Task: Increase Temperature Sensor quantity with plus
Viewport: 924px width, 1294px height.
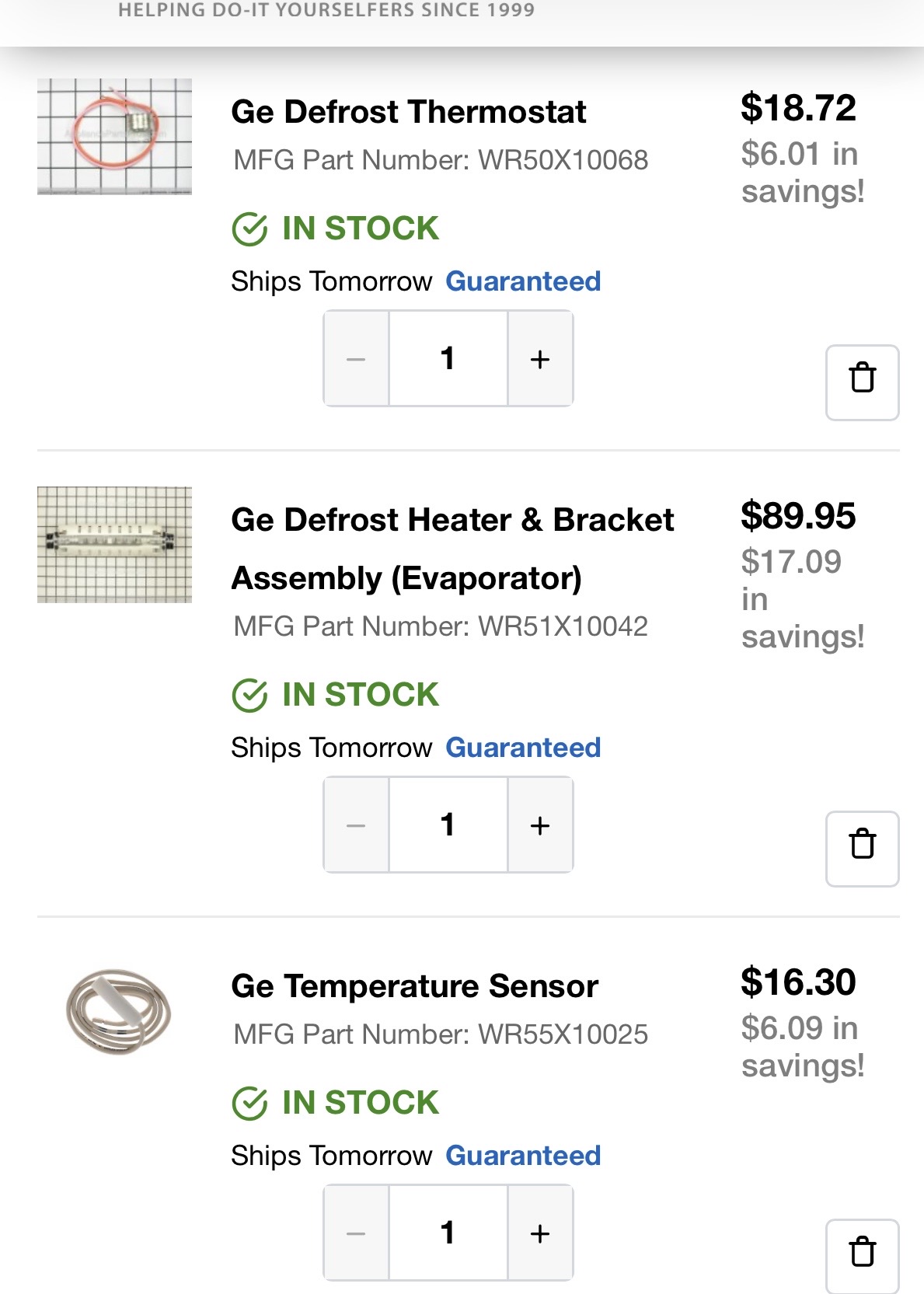Action: tap(540, 1233)
